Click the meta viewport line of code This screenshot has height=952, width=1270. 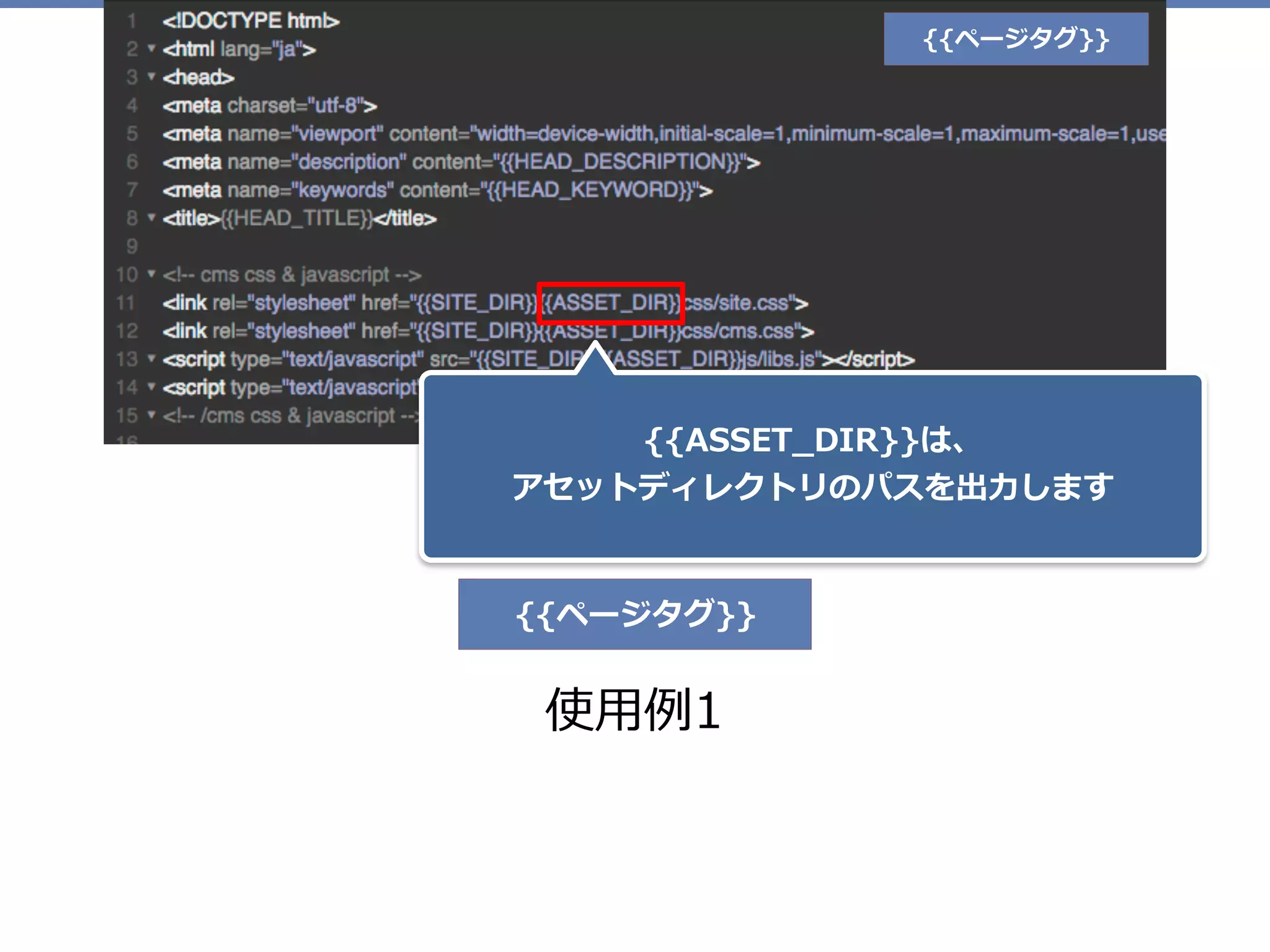664,134
